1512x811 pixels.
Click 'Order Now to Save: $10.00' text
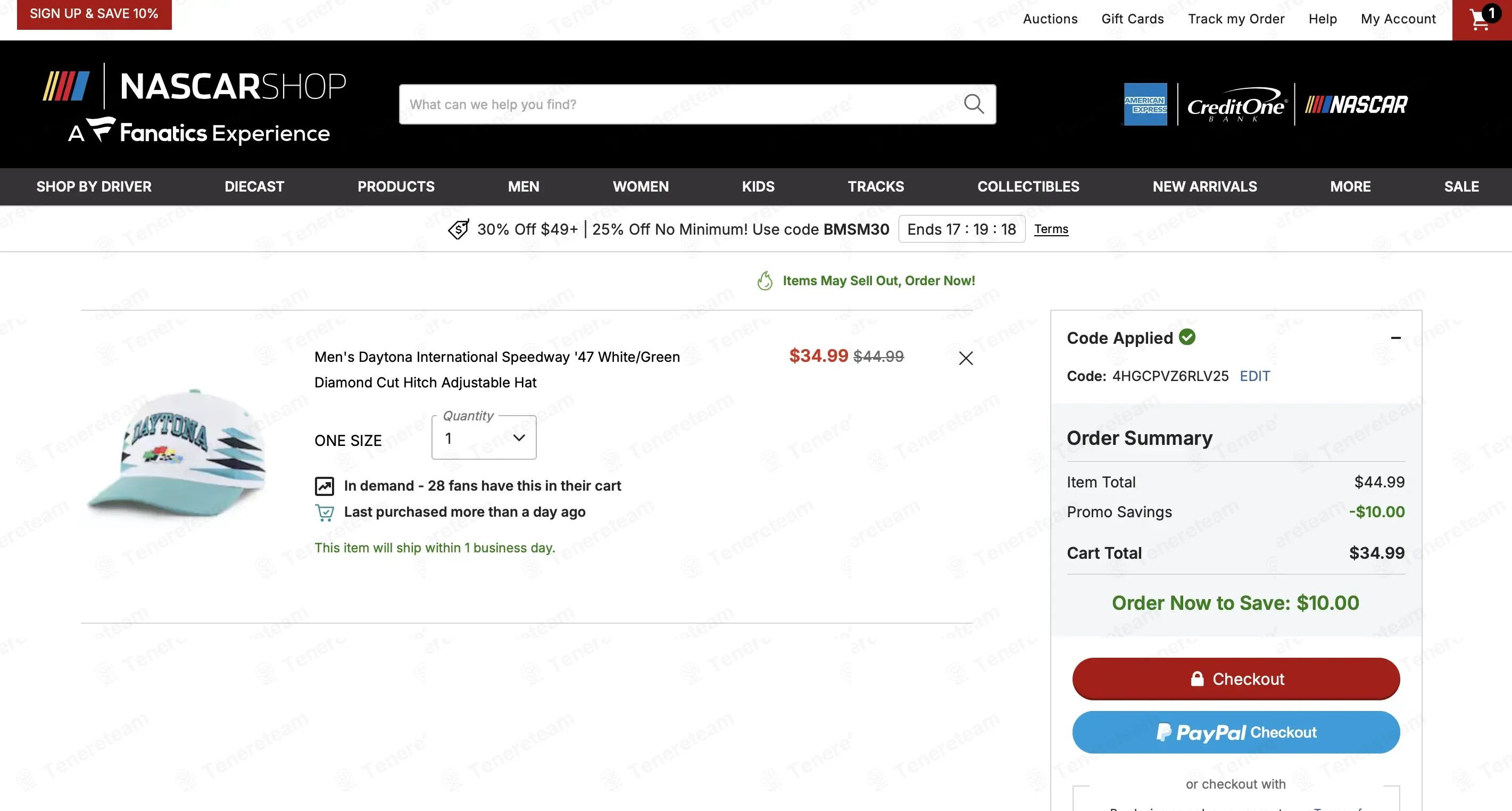(1235, 603)
